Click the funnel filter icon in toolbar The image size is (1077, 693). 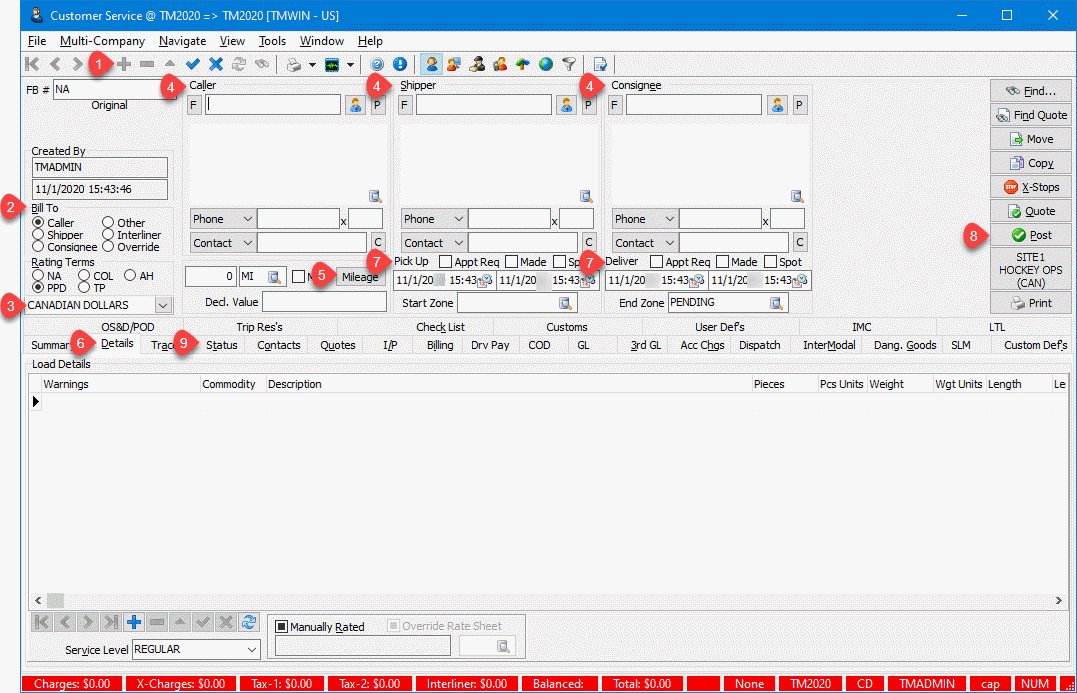click(568, 64)
